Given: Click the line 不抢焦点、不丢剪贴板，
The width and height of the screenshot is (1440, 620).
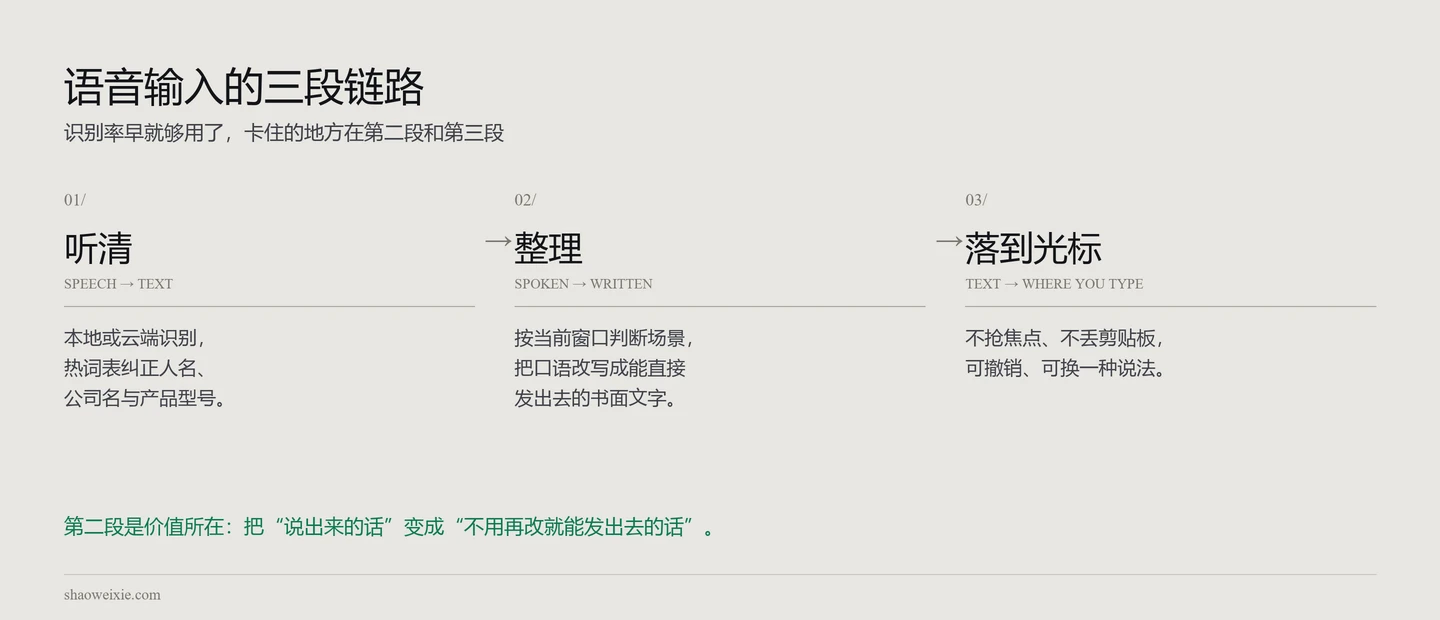Looking at the screenshot, I should point(1066,338).
